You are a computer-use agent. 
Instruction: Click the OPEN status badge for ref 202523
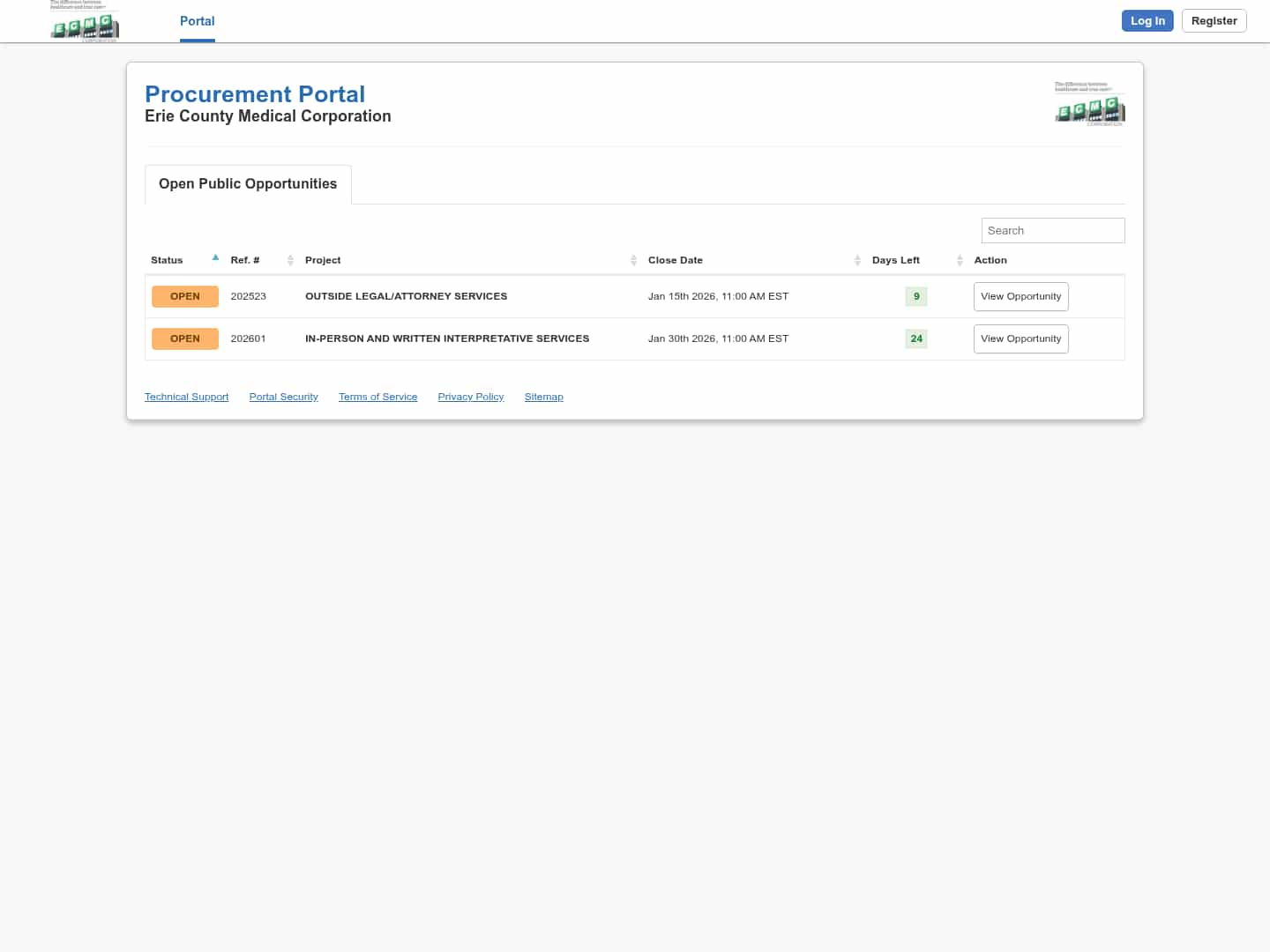coord(185,296)
